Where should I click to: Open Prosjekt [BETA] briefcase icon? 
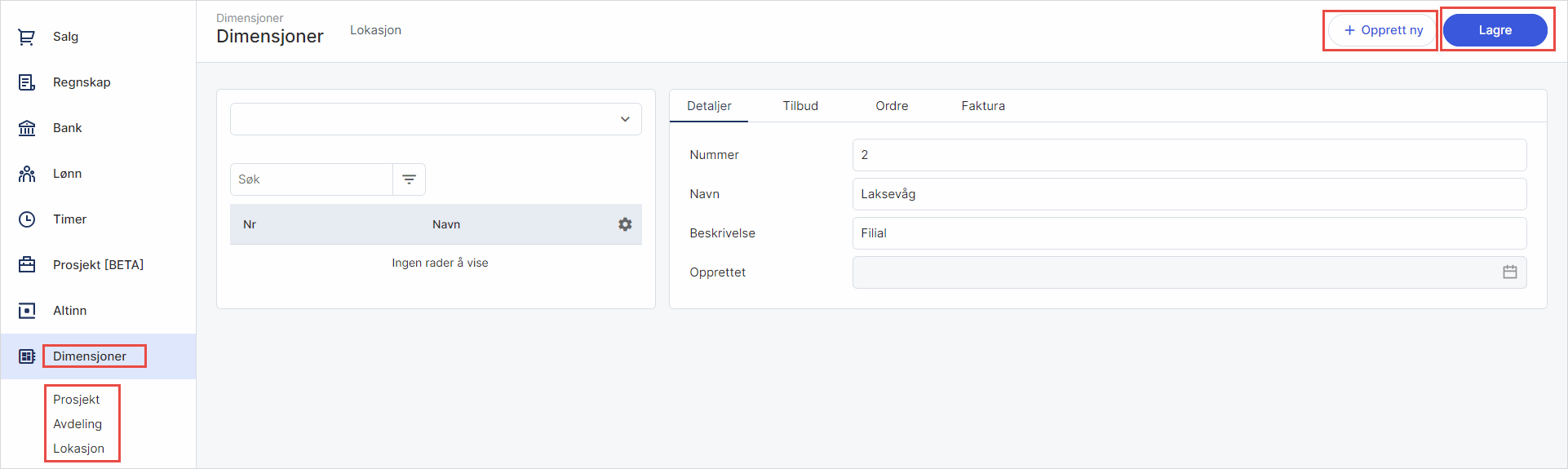27,265
